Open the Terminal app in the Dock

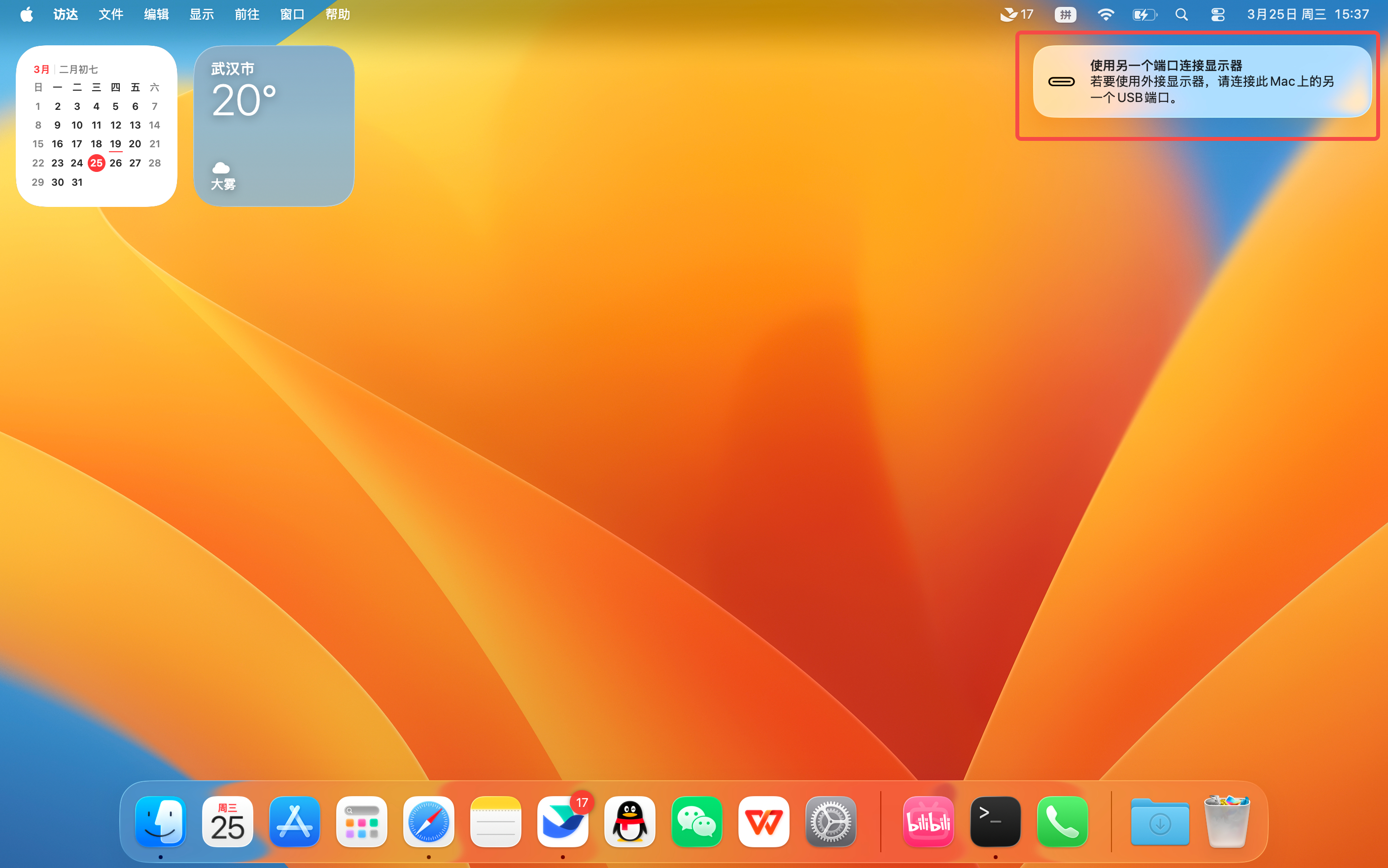pyautogui.click(x=995, y=822)
